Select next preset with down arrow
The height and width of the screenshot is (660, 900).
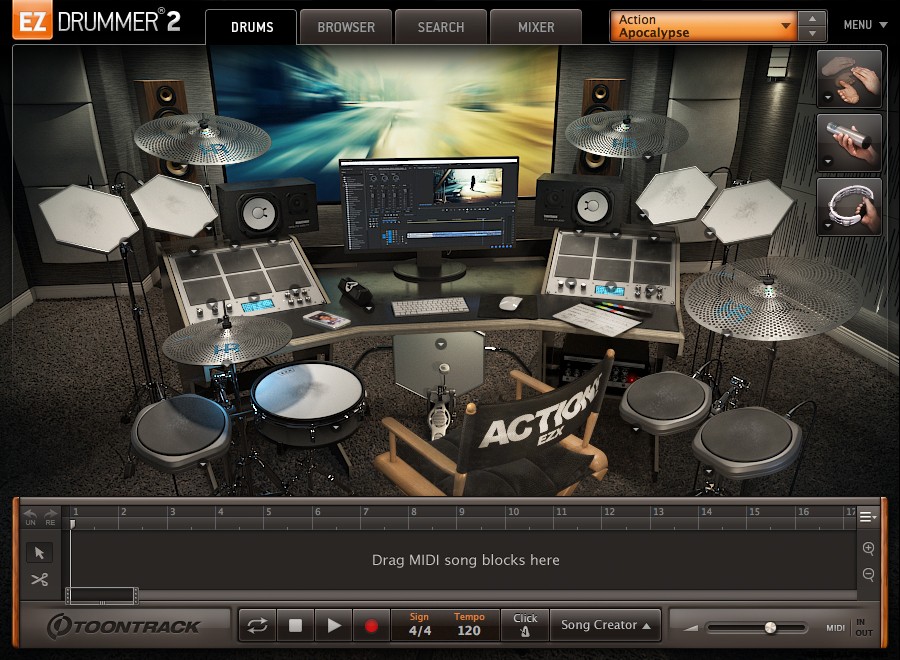coord(812,34)
